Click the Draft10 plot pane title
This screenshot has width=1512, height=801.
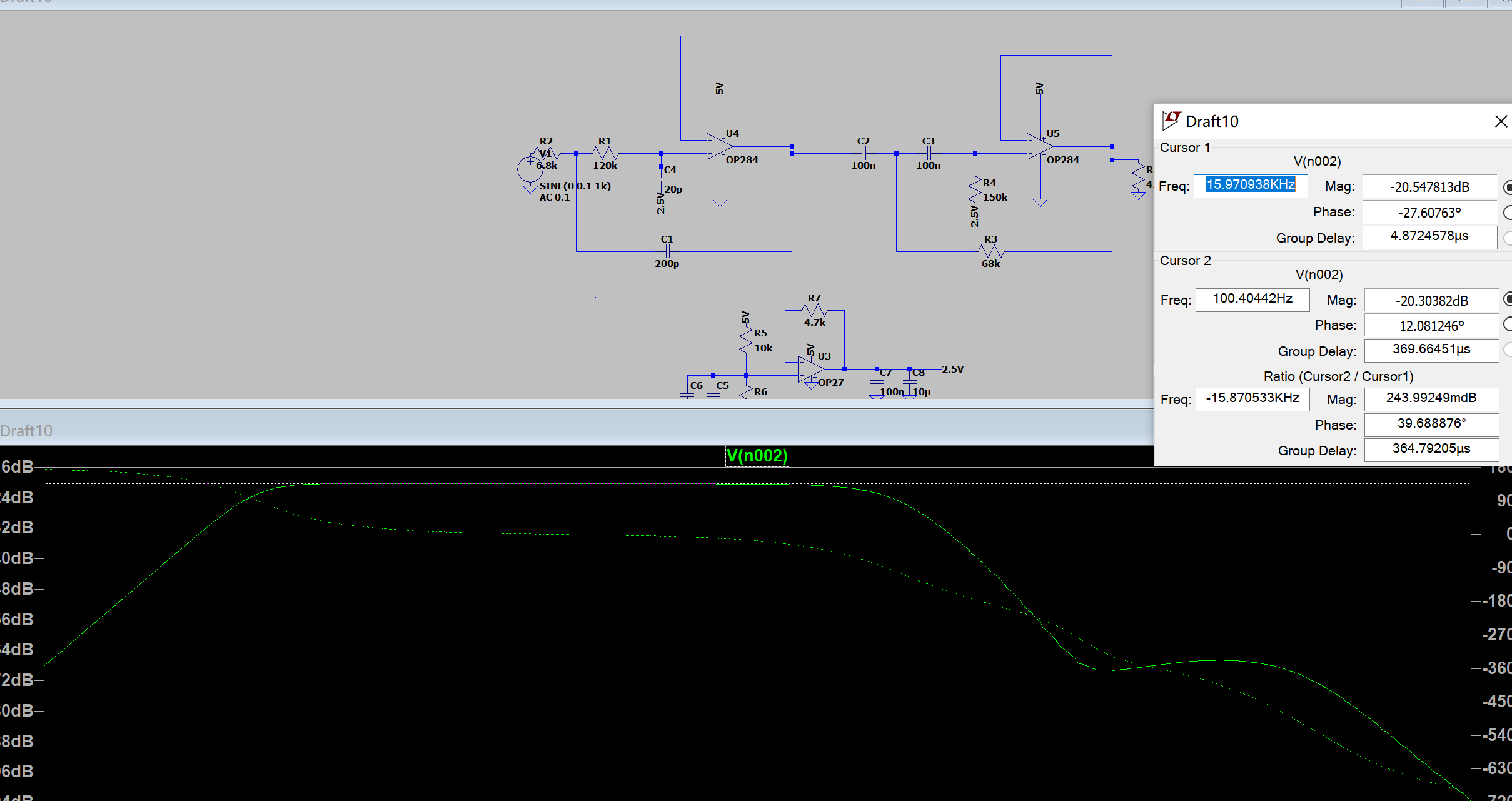(26, 431)
